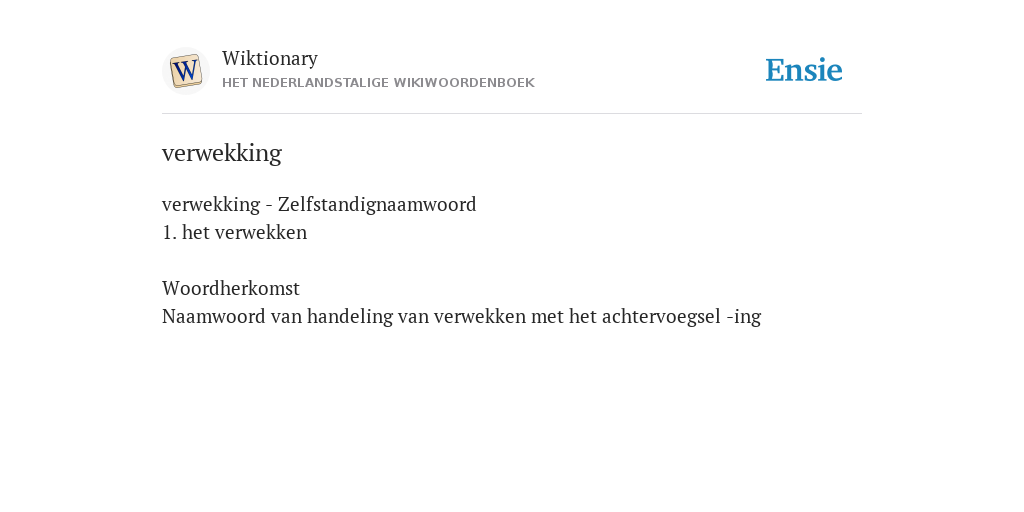
Task: Click the word Zelfstandignaamwoord
Action: pyautogui.click(x=377, y=204)
